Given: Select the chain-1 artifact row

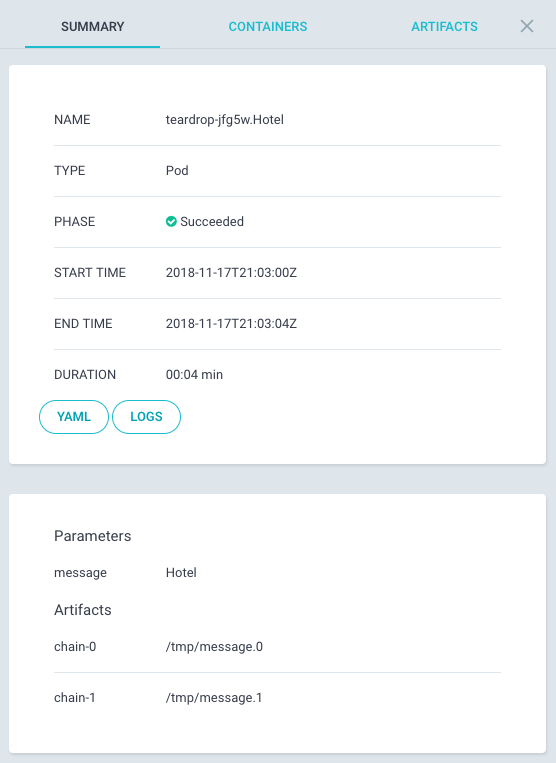Looking at the screenshot, I should [277, 698].
